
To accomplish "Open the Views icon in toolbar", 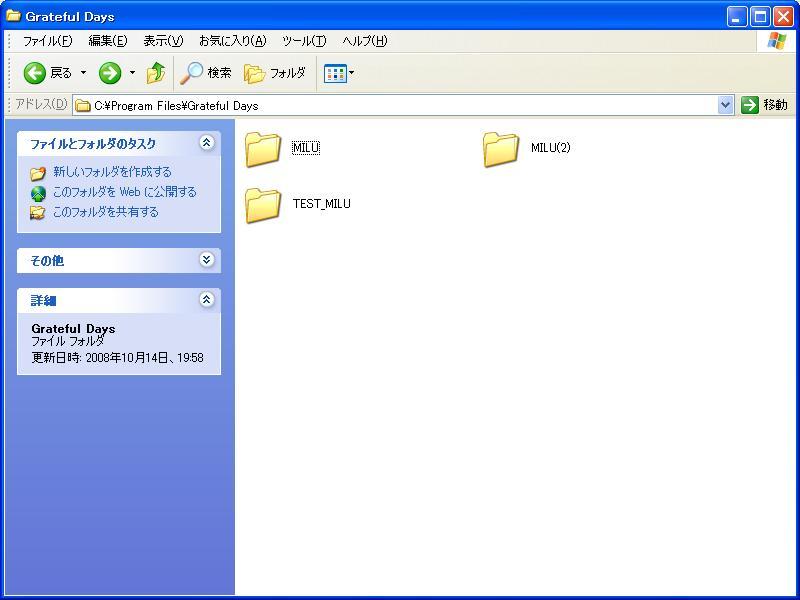I will (x=335, y=73).
